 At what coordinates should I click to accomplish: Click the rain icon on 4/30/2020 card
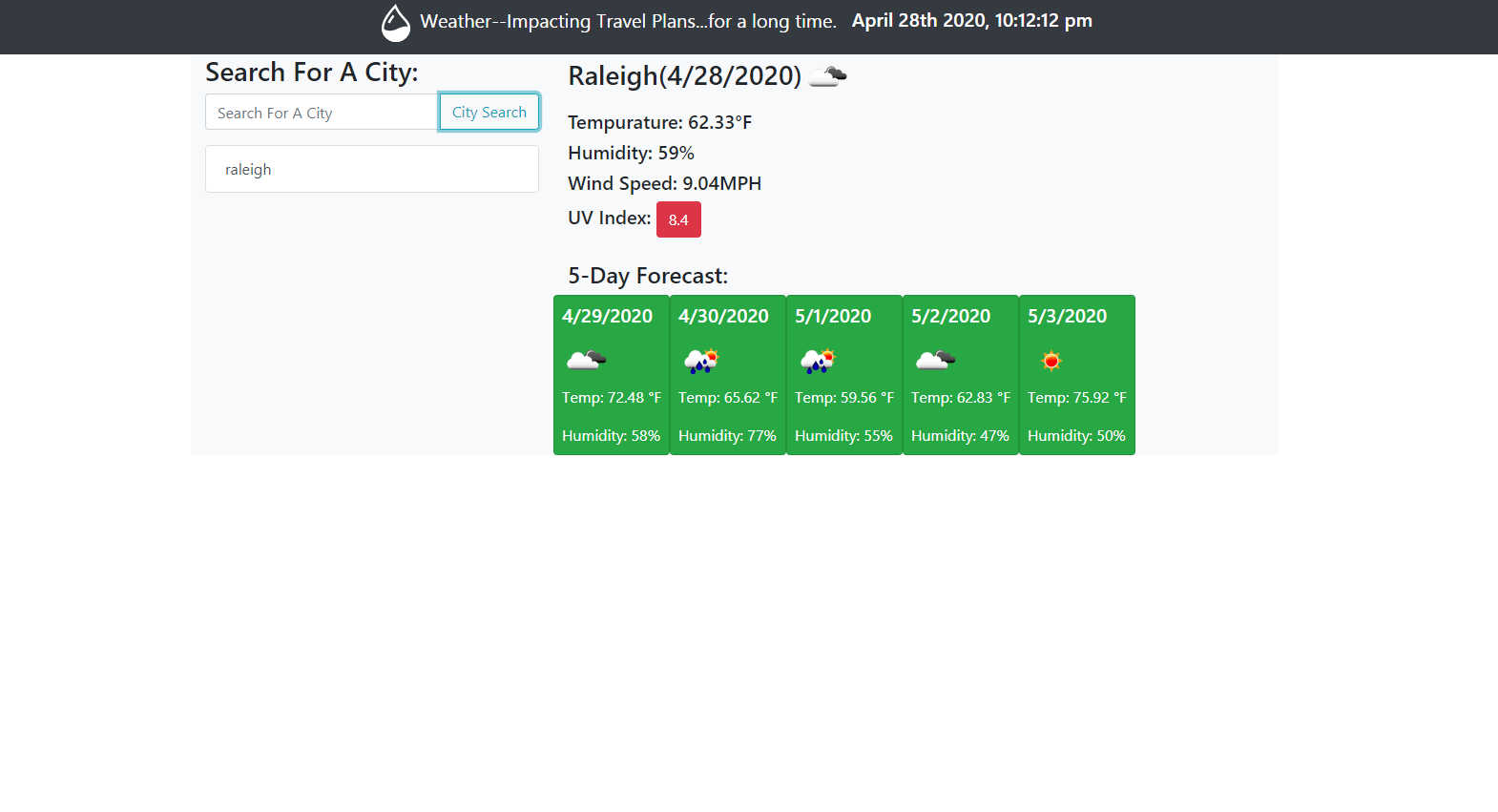701,361
